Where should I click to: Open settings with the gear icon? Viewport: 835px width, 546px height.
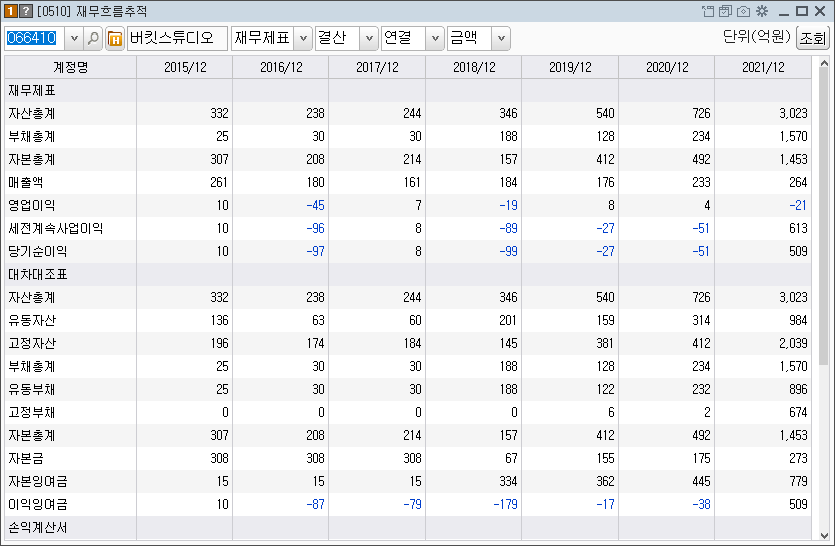(x=762, y=11)
